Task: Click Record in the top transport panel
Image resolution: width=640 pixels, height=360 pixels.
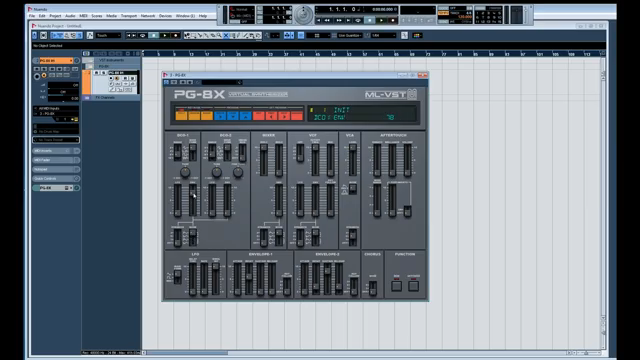Action: [393, 20]
